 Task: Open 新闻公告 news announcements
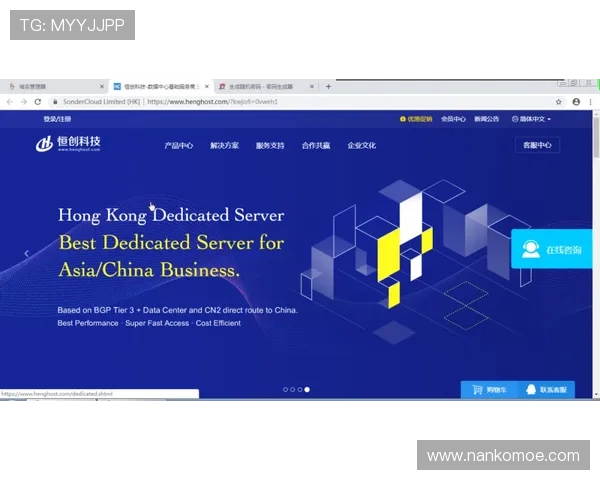pyautogui.click(x=487, y=119)
